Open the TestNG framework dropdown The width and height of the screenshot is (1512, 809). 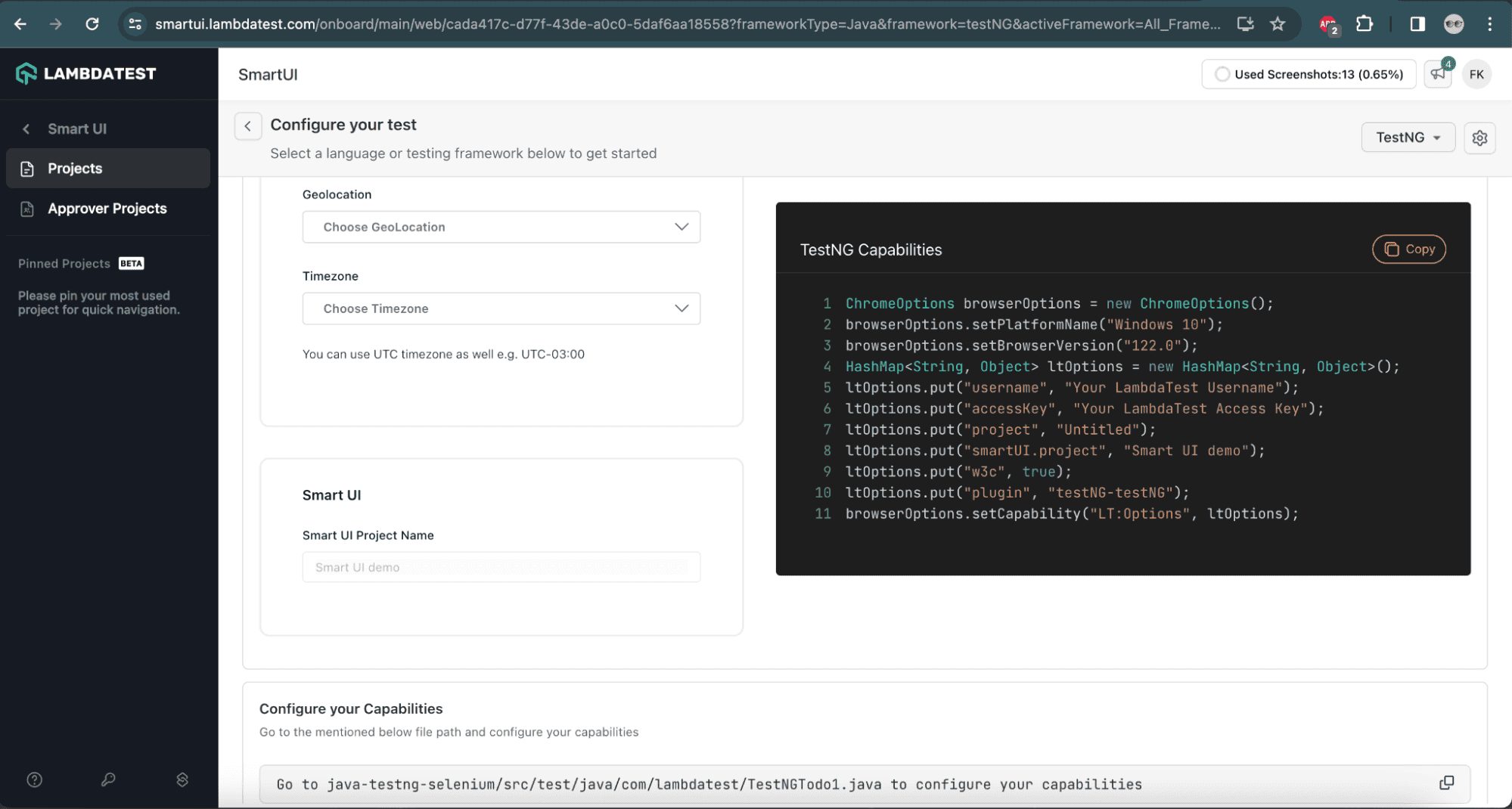click(1408, 138)
